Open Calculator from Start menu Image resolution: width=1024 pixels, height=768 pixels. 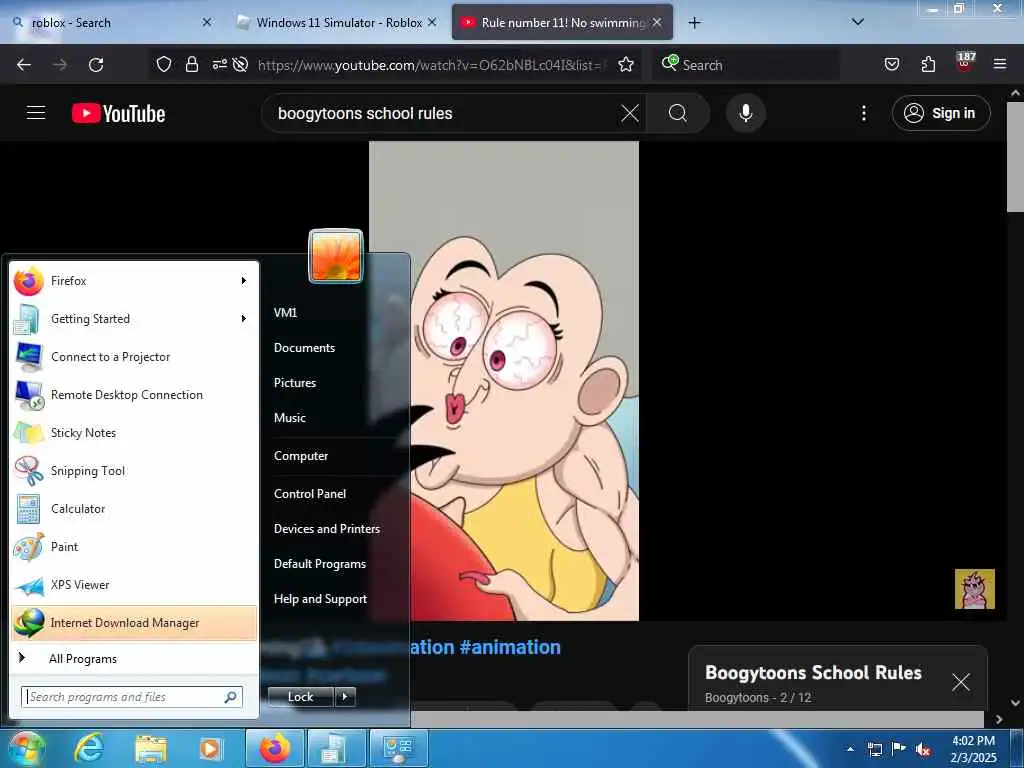coord(134,509)
